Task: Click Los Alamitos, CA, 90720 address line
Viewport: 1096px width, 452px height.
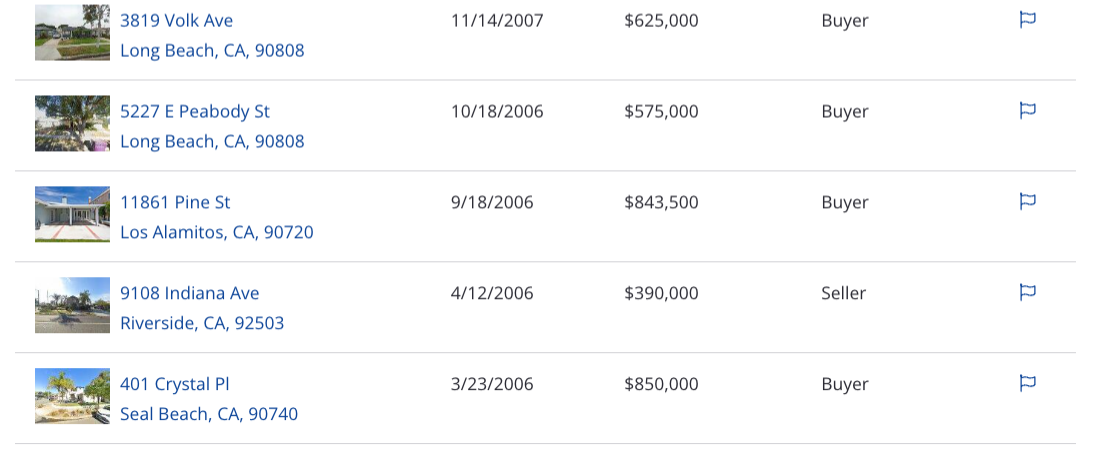Action: click(x=217, y=232)
